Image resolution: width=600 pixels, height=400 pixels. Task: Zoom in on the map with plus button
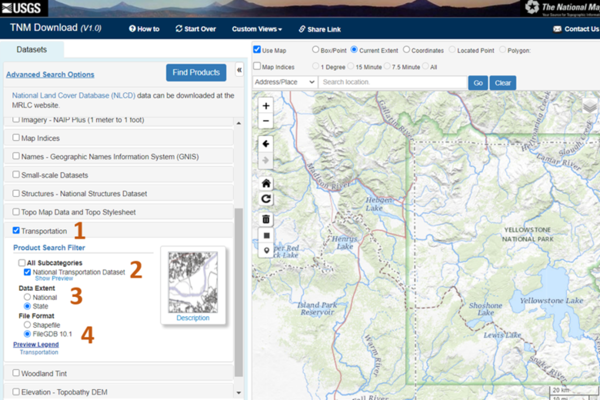point(266,106)
